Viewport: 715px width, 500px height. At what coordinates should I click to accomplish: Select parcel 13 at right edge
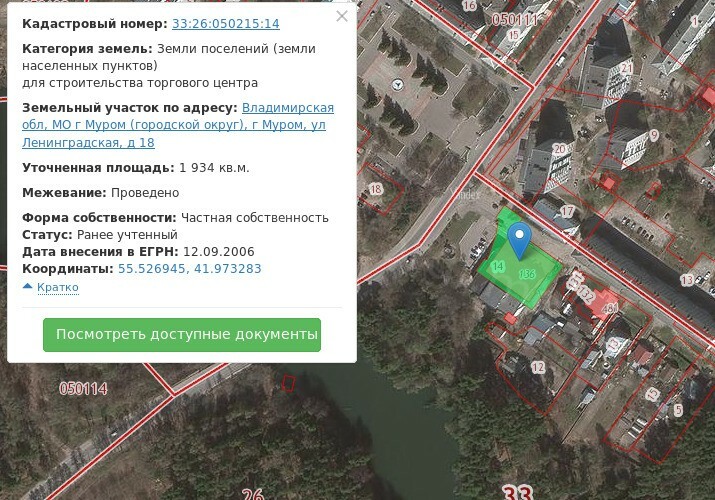tap(686, 280)
